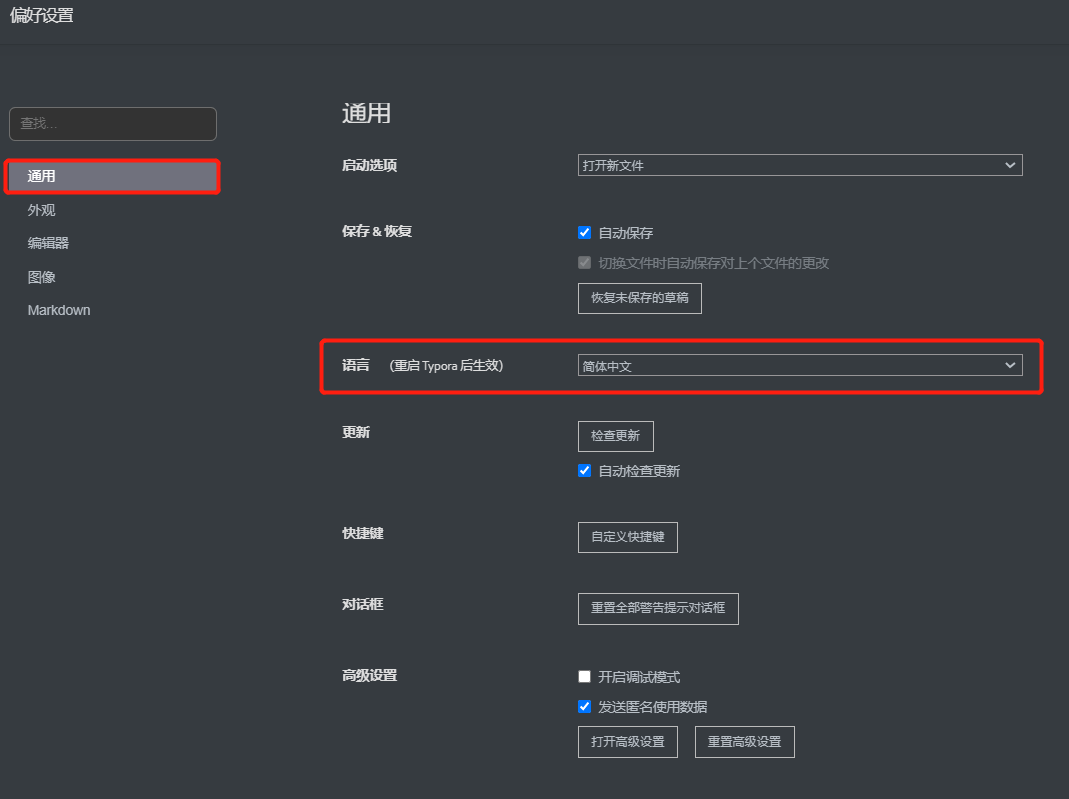Uncheck 自动检查更新

[584, 471]
